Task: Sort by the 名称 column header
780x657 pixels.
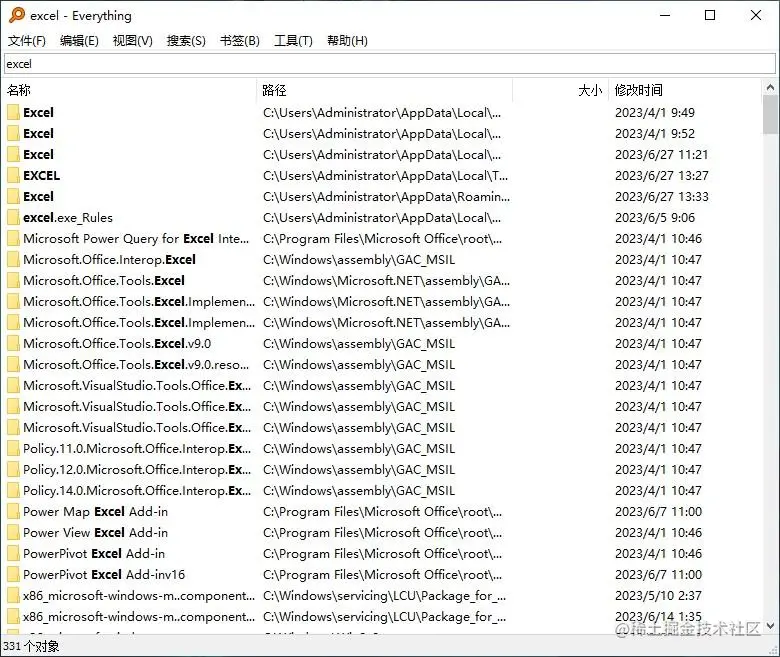Action: (x=129, y=90)
